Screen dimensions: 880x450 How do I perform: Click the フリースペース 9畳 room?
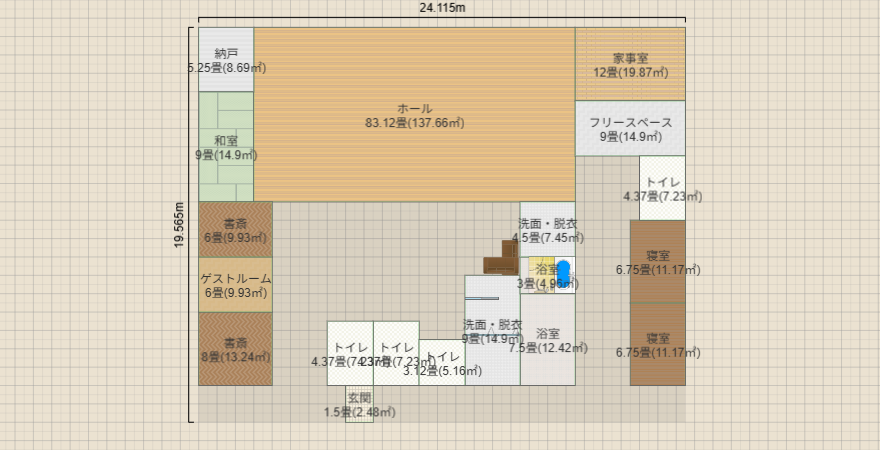coord(630,128)
